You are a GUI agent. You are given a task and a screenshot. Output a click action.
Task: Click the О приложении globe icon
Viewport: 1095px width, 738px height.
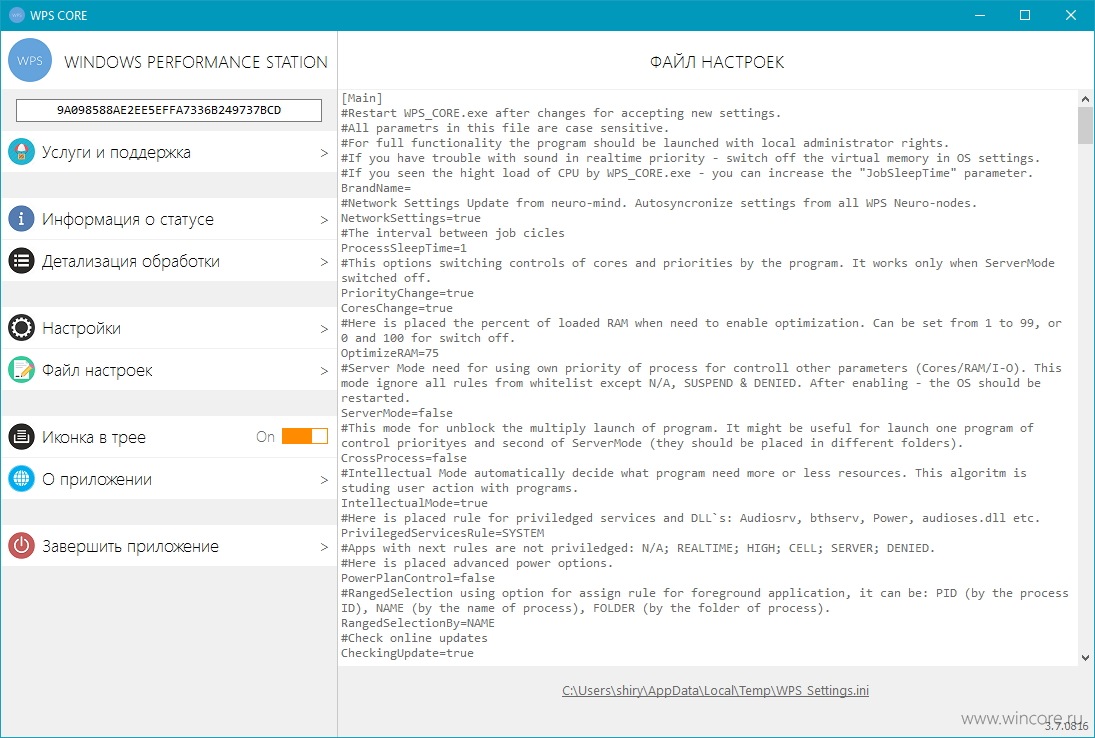(x=22, y=478)
